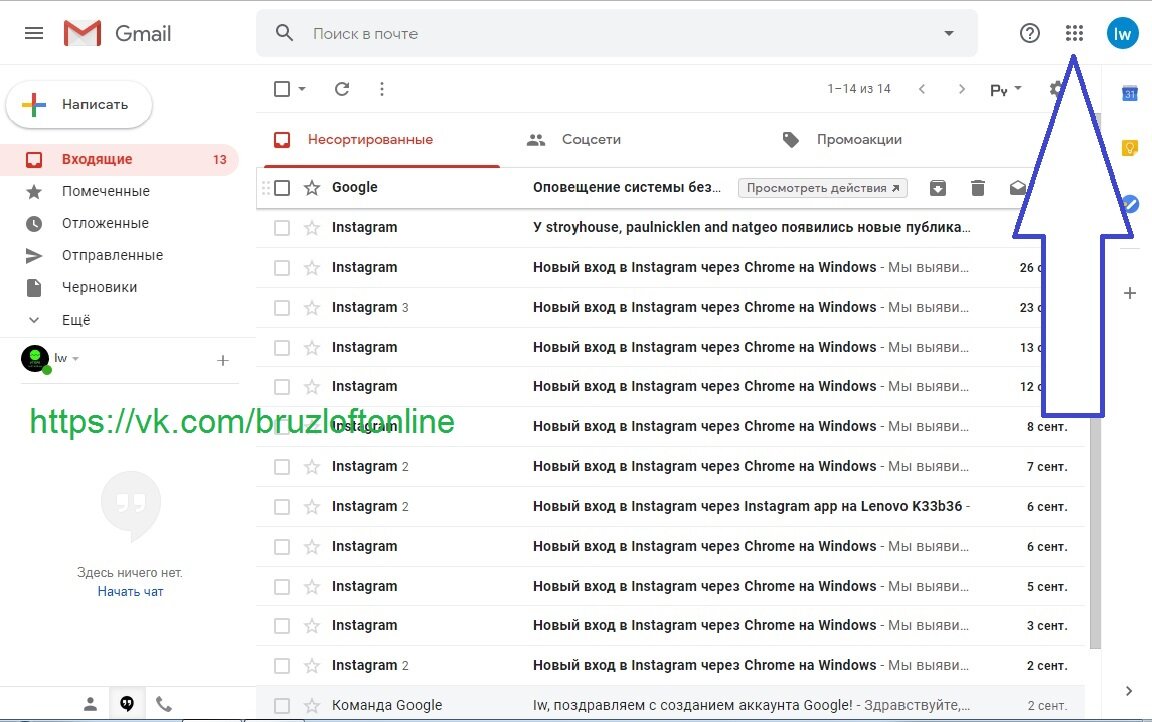This screenshot has height=722, width=1152.
Task: Open the three-dot More options menu
Action: pyautogui.click(x=381, y=89)
